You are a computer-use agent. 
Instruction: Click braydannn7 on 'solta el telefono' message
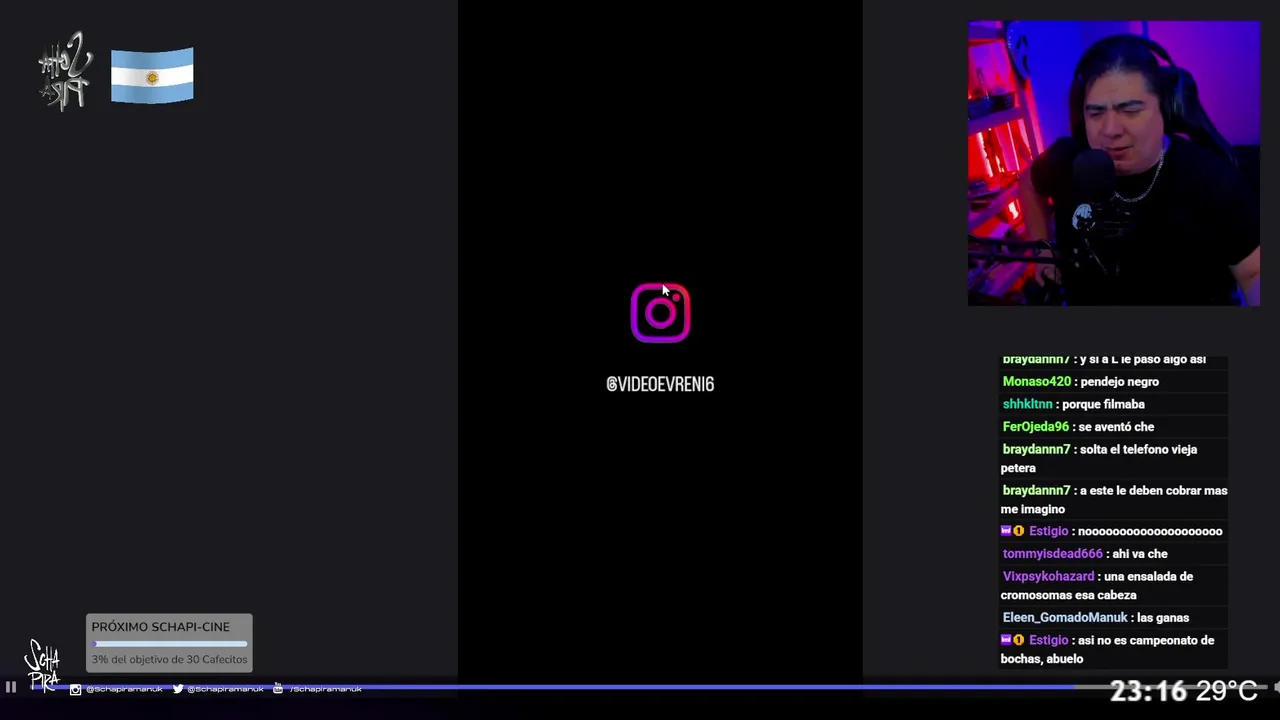click(x=1036, y=450)
